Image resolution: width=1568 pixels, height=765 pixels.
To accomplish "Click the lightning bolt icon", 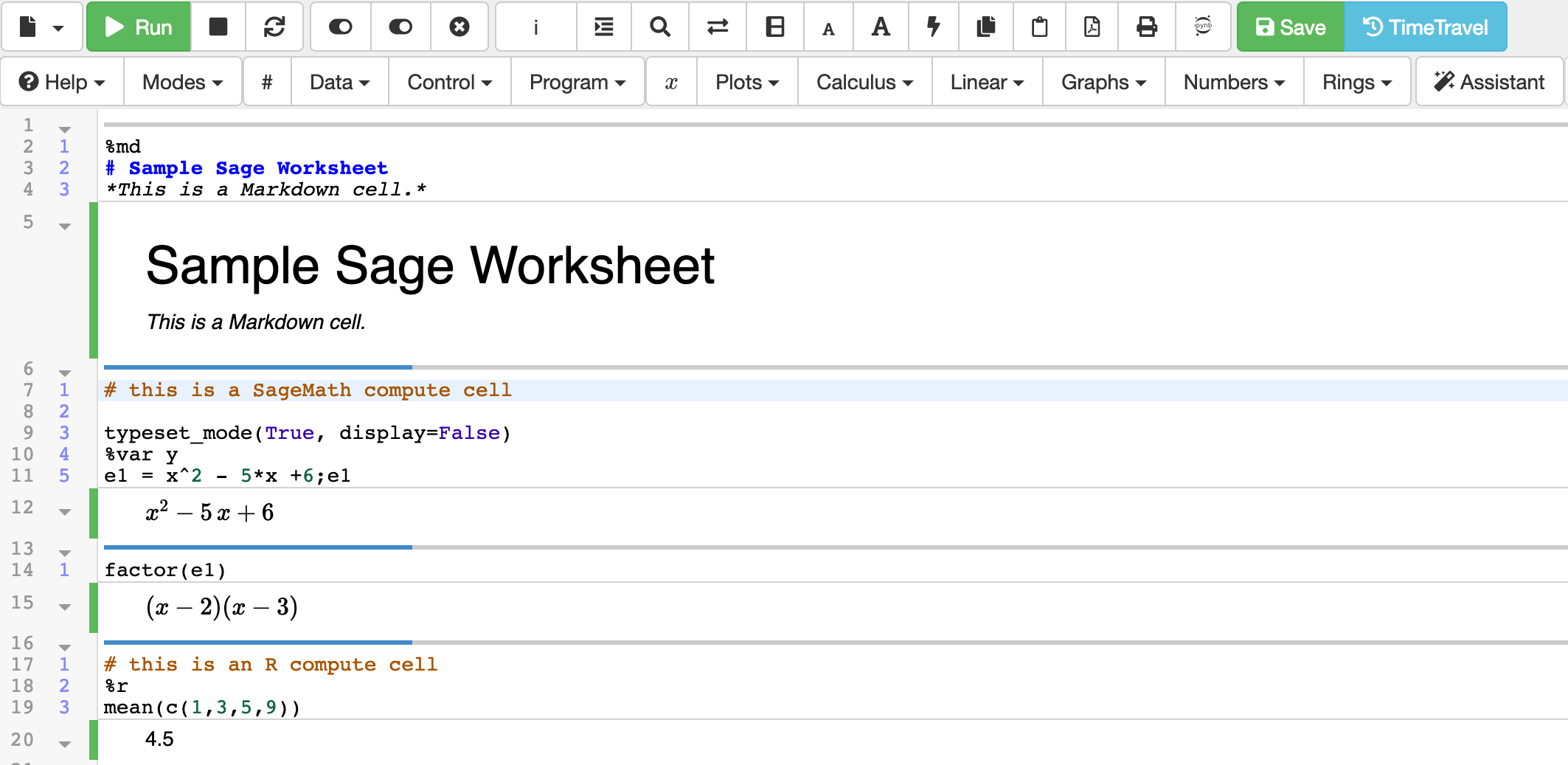I will click(x=933, y=27).
